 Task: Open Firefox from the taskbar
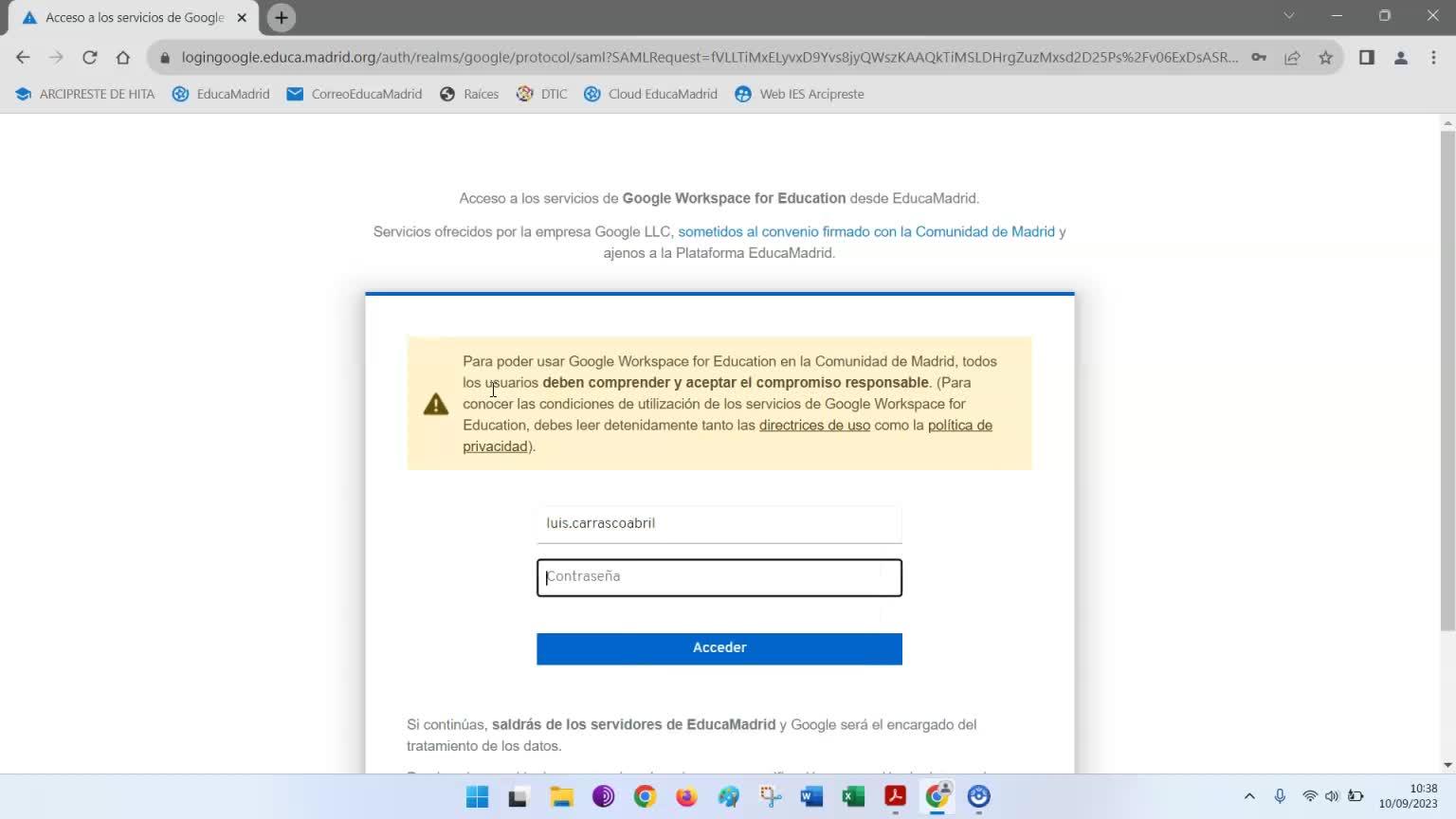(x=686, y=796)
